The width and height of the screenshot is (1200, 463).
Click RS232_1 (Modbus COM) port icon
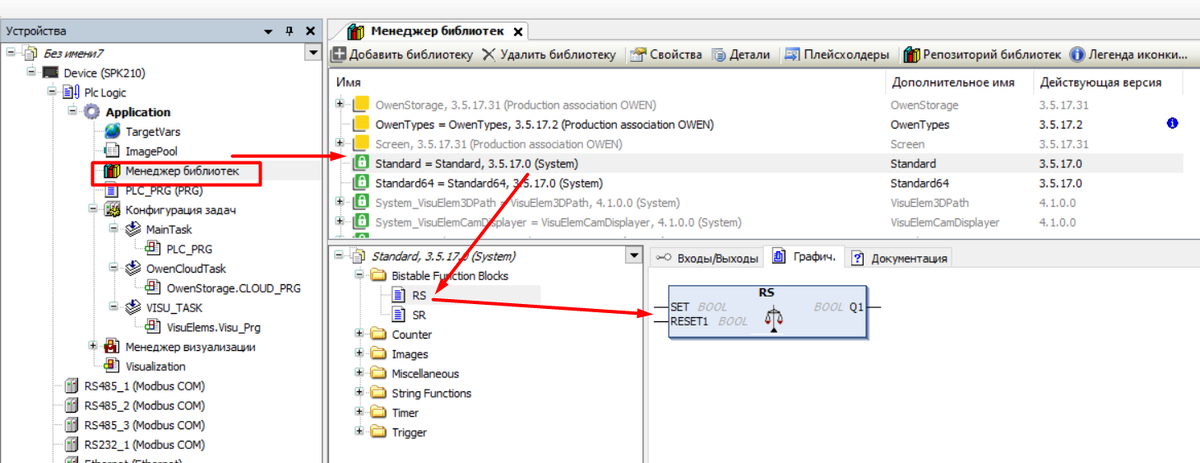pyautogui.click(x=71, y=444)
